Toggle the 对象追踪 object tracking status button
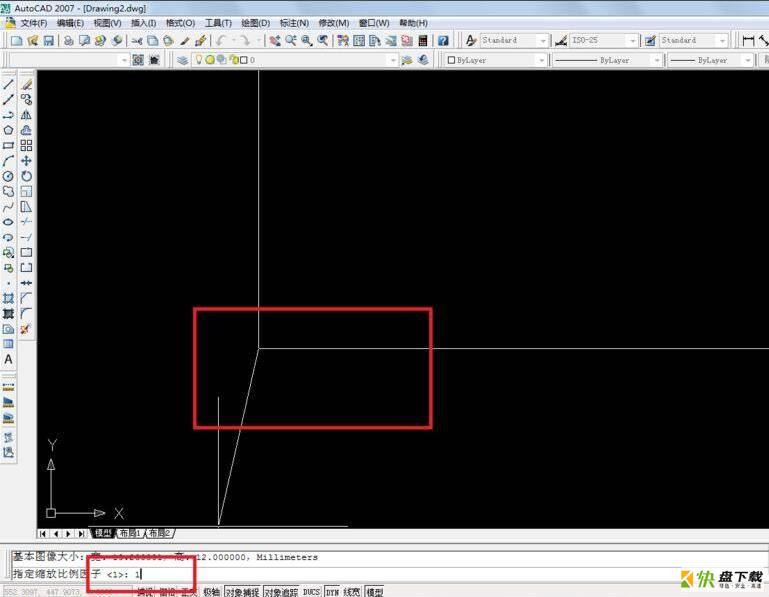The image size is (769, 597). [281, 592]
